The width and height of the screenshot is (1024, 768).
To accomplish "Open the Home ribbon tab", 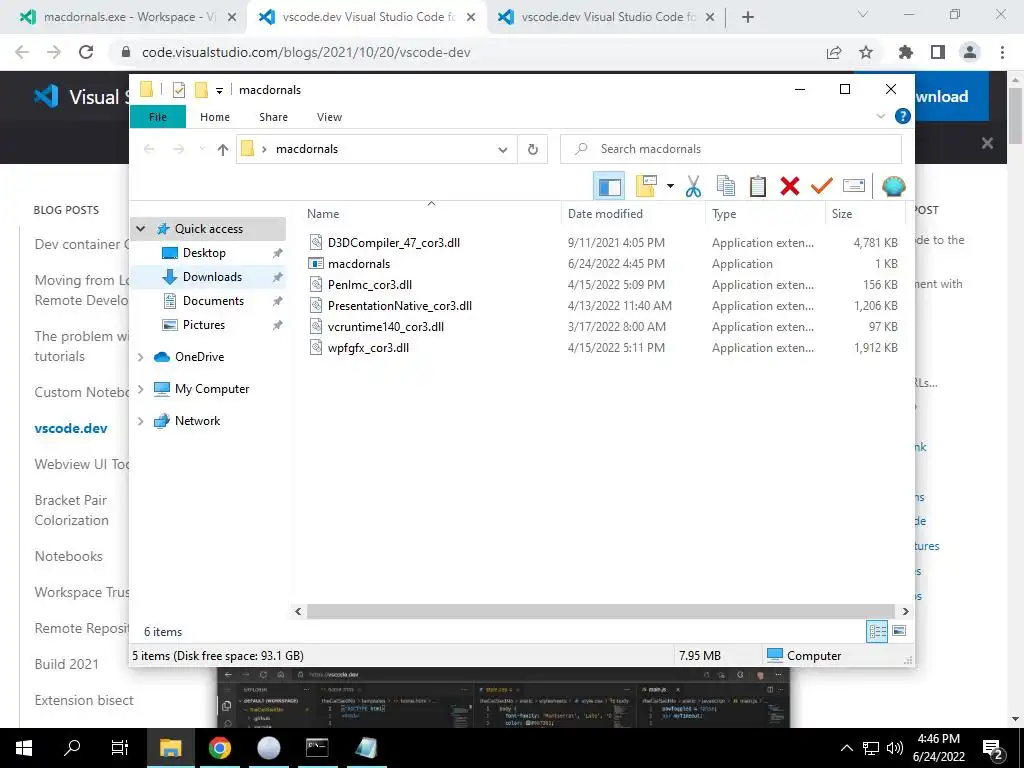I will (x=215, y=117).
